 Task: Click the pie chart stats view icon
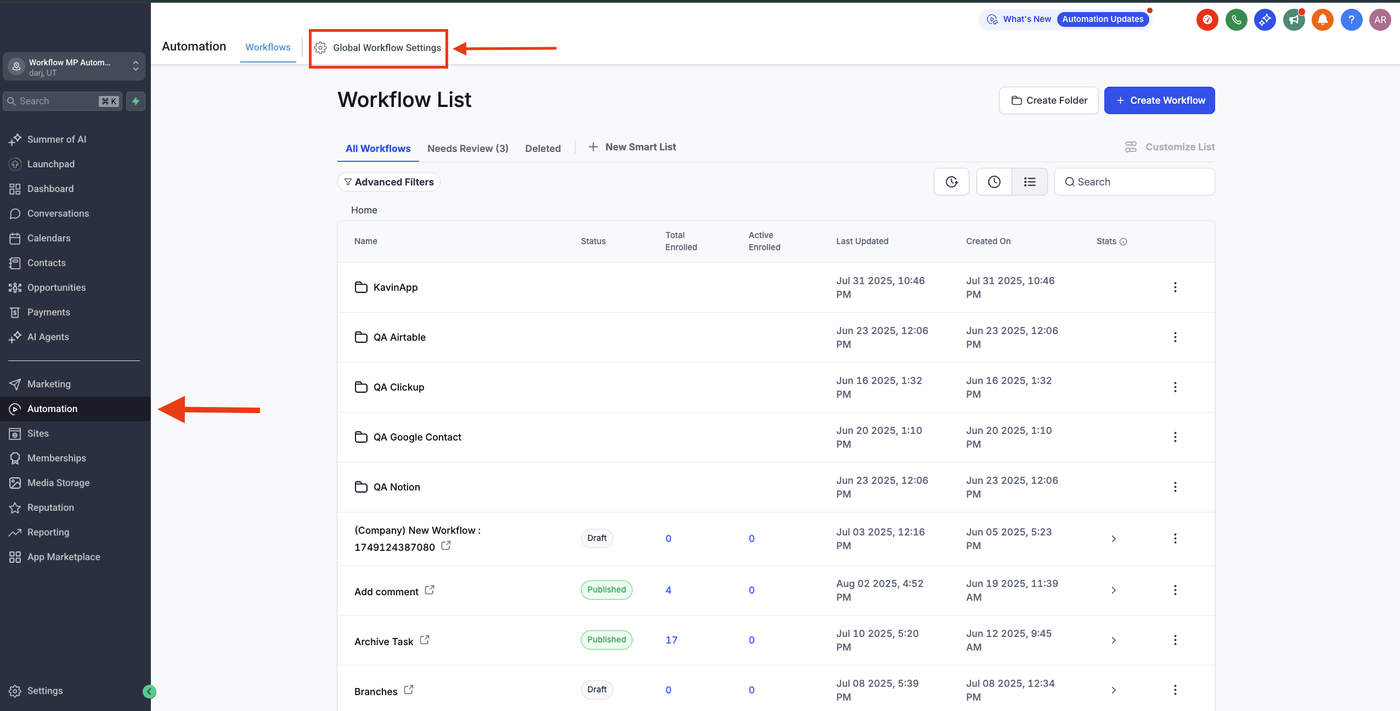951,182
